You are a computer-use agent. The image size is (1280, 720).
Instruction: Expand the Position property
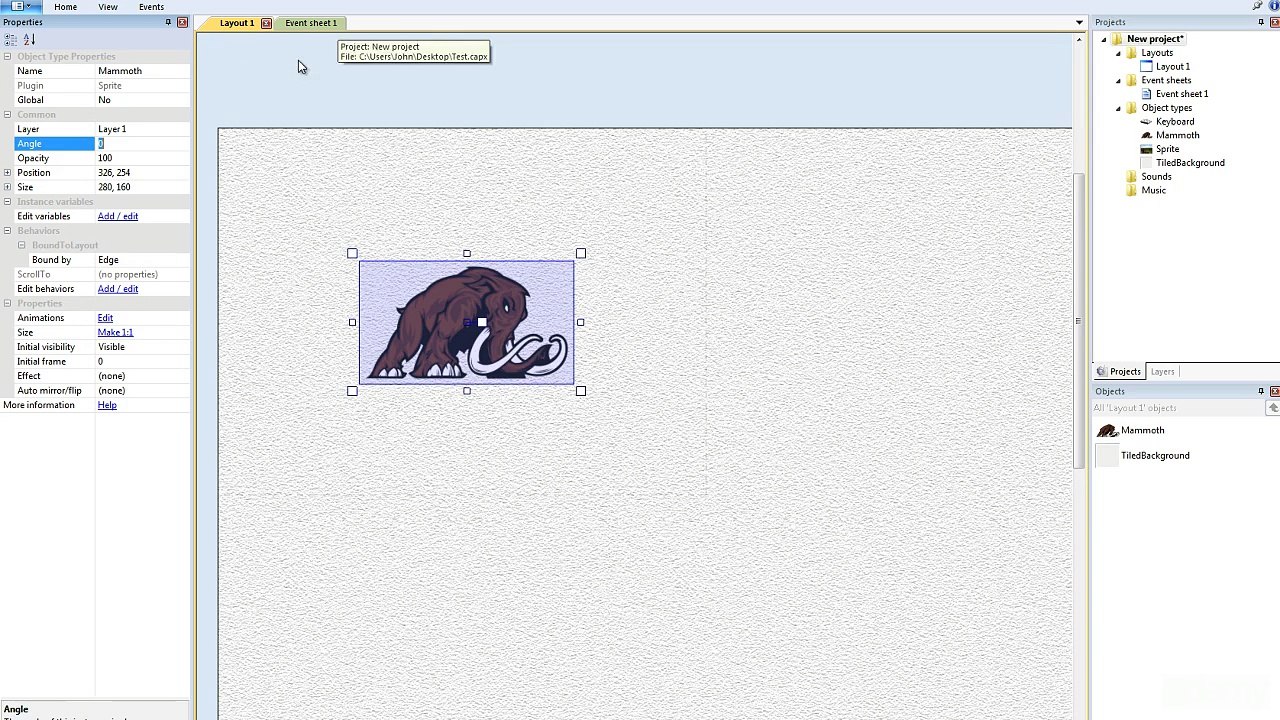pos(7,172)
